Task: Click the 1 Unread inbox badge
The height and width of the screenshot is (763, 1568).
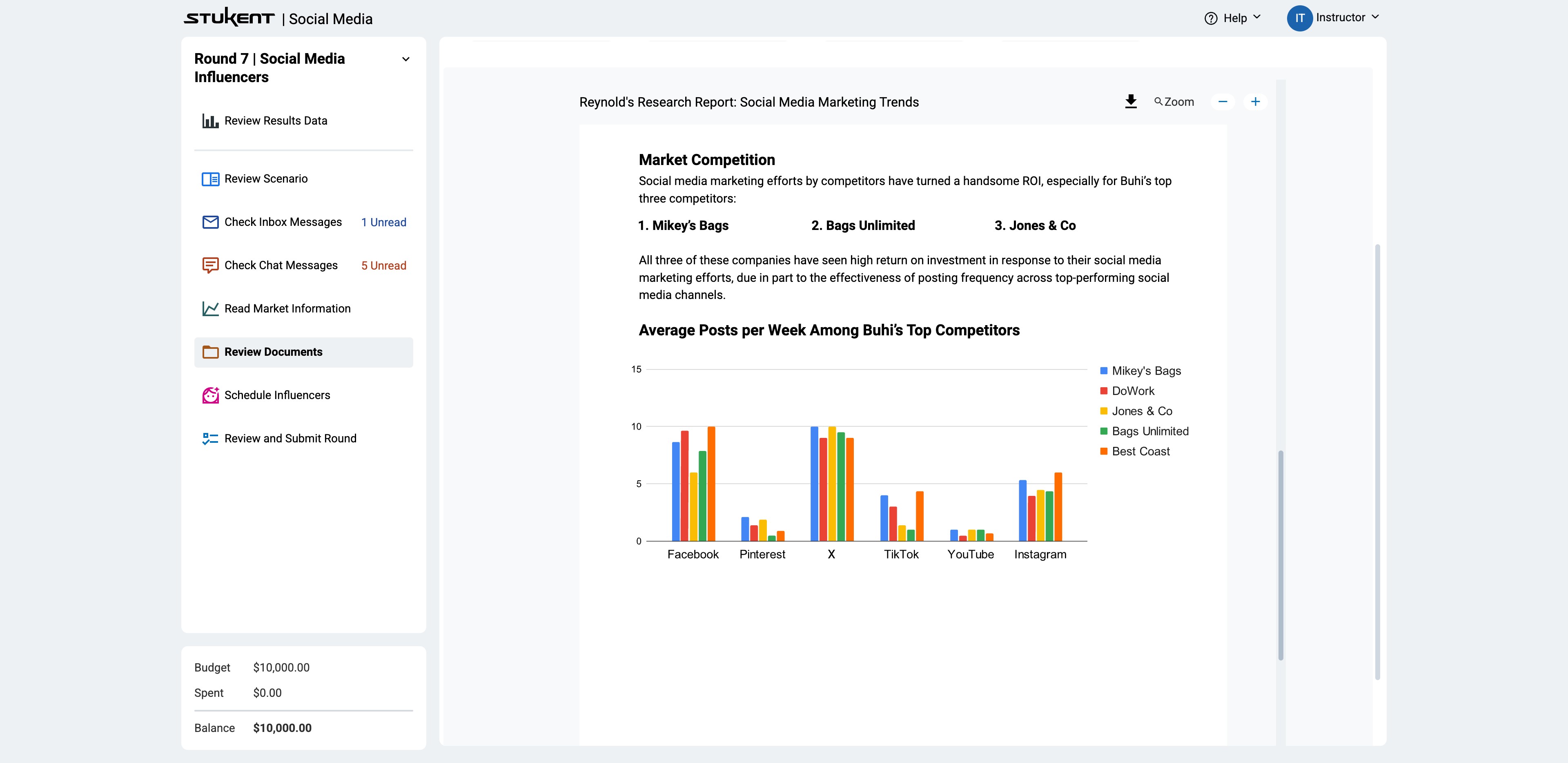Action: click(x=383, y=222)
